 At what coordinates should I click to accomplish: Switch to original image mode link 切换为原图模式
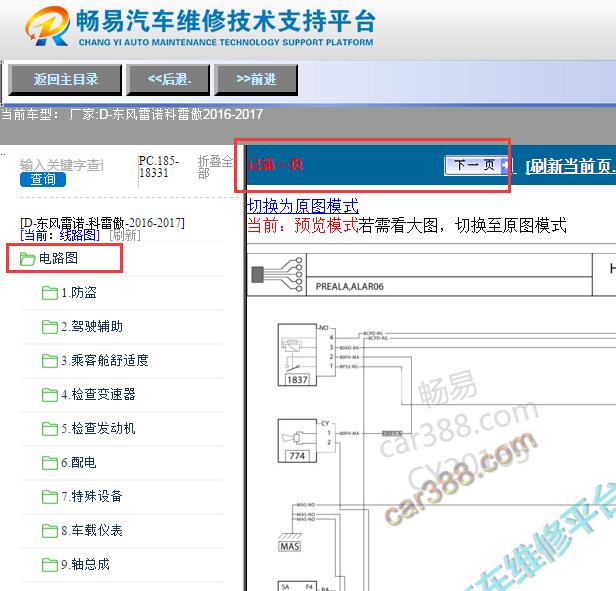(303, 206)
